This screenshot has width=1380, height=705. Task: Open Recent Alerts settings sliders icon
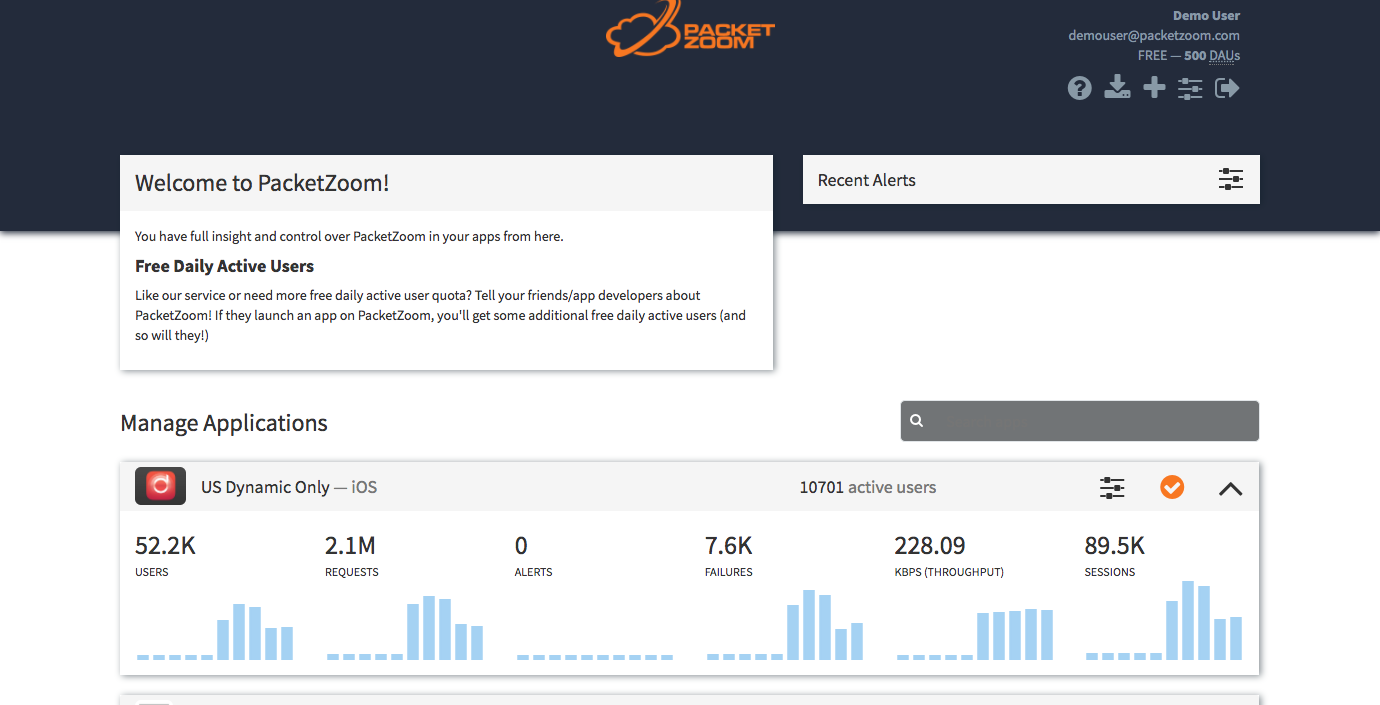click(x=1230, y=180)
